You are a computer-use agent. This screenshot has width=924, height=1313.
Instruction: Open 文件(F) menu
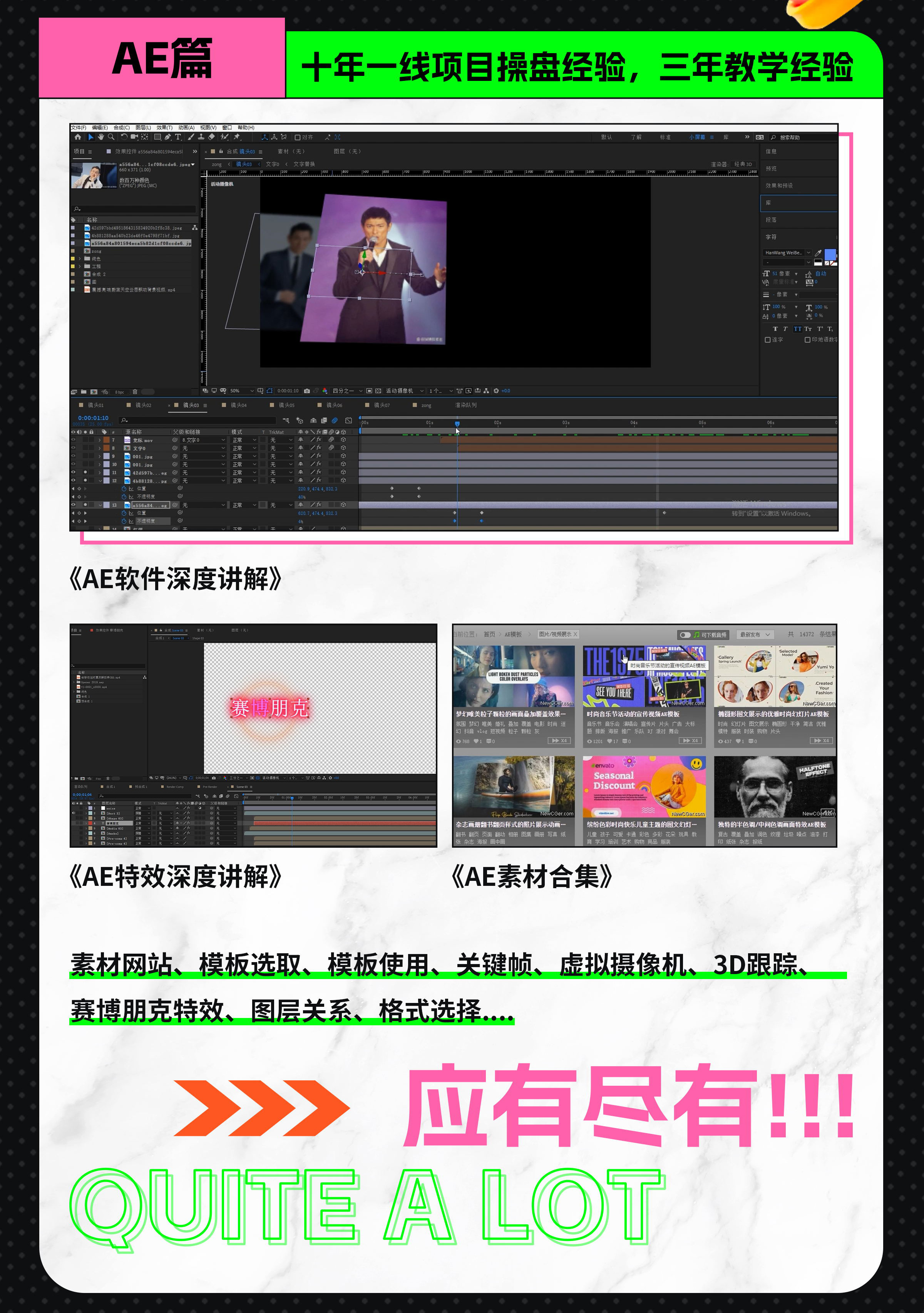[78, 127]
